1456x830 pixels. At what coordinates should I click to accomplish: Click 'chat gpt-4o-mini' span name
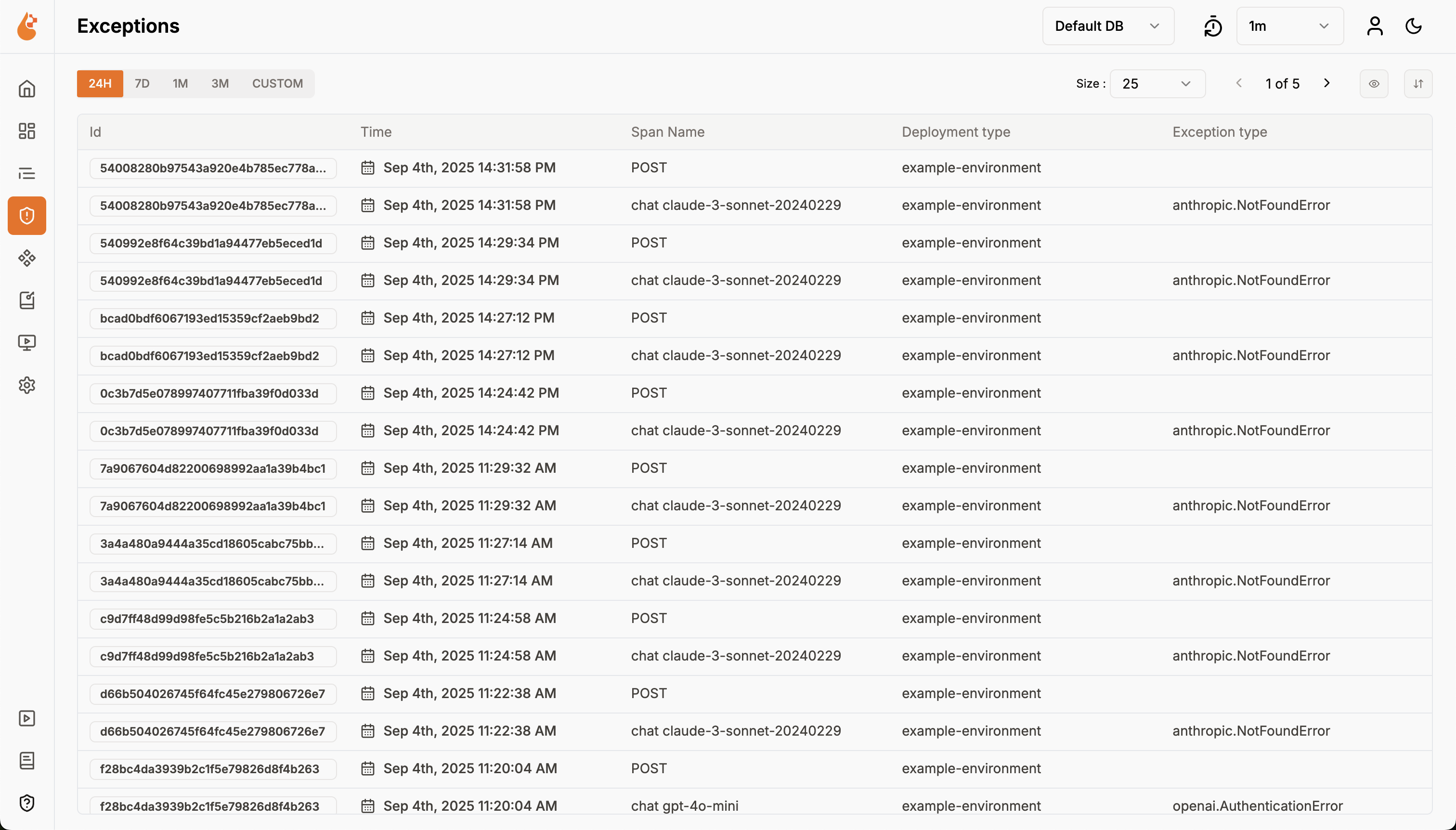[685, 805]
